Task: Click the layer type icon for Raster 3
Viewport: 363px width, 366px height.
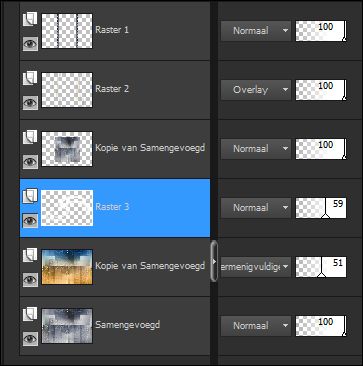Action: click(30, 196)
